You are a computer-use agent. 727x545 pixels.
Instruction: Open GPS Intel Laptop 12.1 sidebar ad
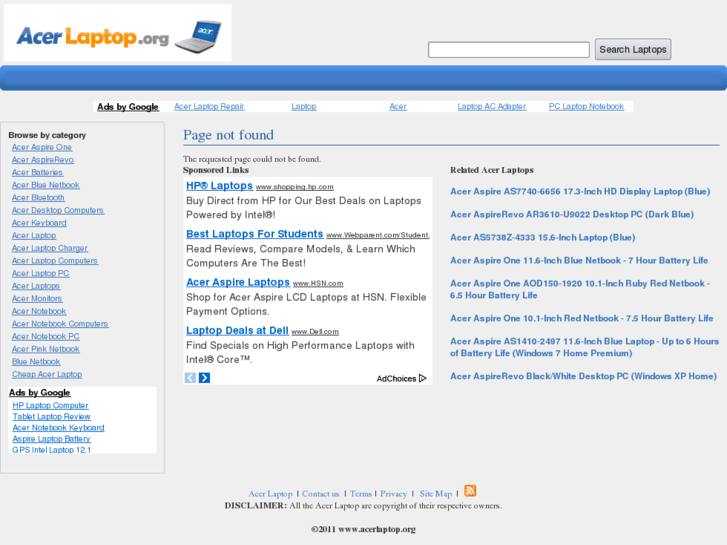click(51, 450)
